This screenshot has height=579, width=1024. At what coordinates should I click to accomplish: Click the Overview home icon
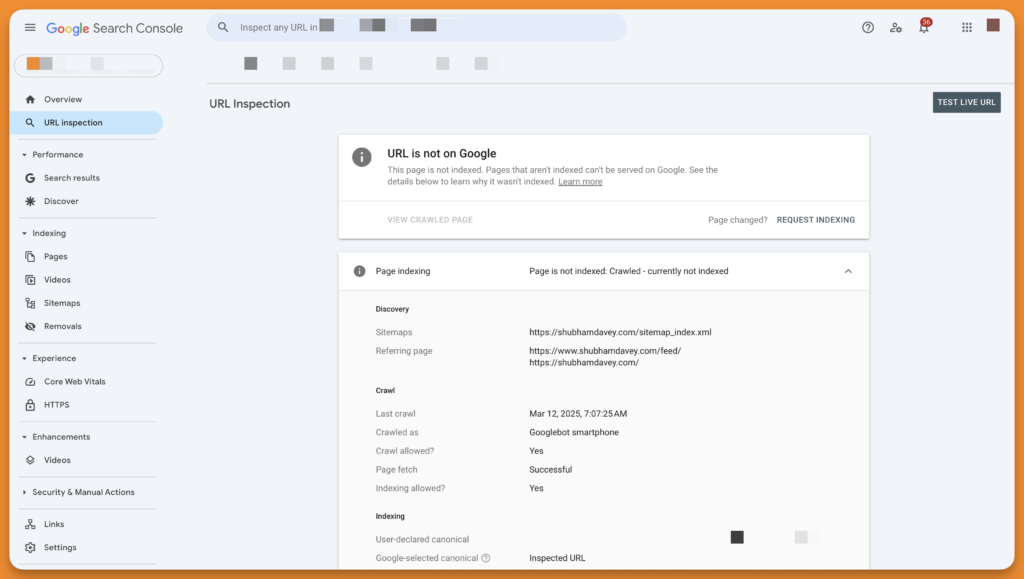[x=30, y=99]
